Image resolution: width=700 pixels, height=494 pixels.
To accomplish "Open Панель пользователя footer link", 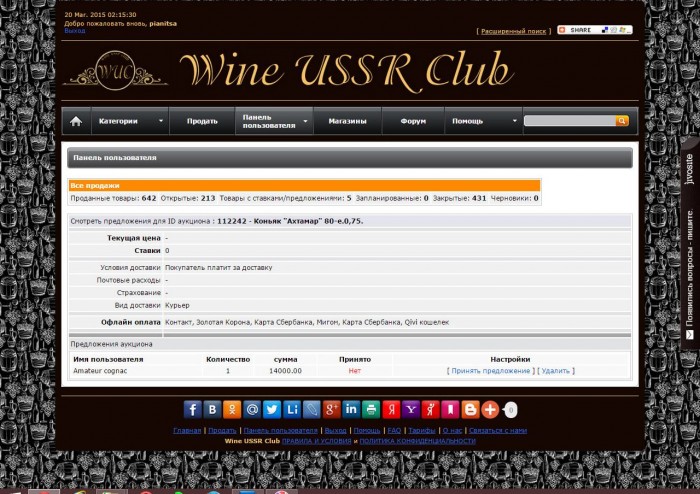I will (x=280, y=430).
